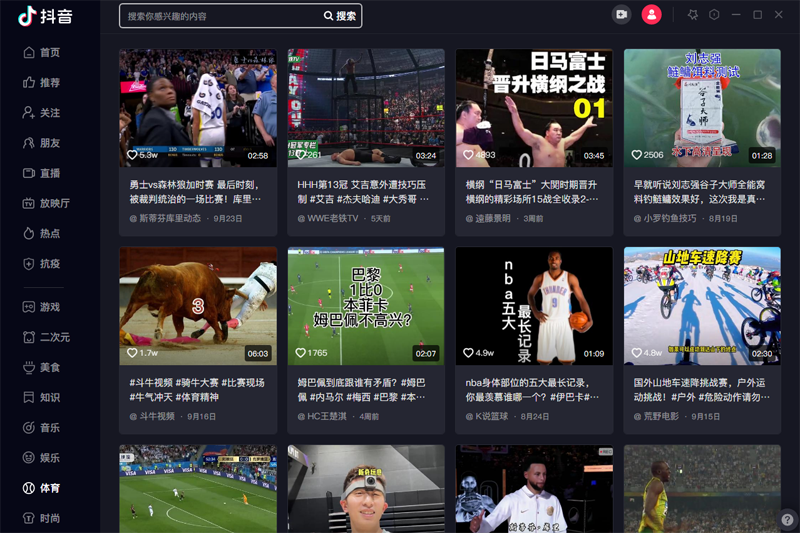The width and height of the screenshot is (800, 533).
Task: Click title text starting '国外山地车速降挑战赛'
Action: (701, 390)
